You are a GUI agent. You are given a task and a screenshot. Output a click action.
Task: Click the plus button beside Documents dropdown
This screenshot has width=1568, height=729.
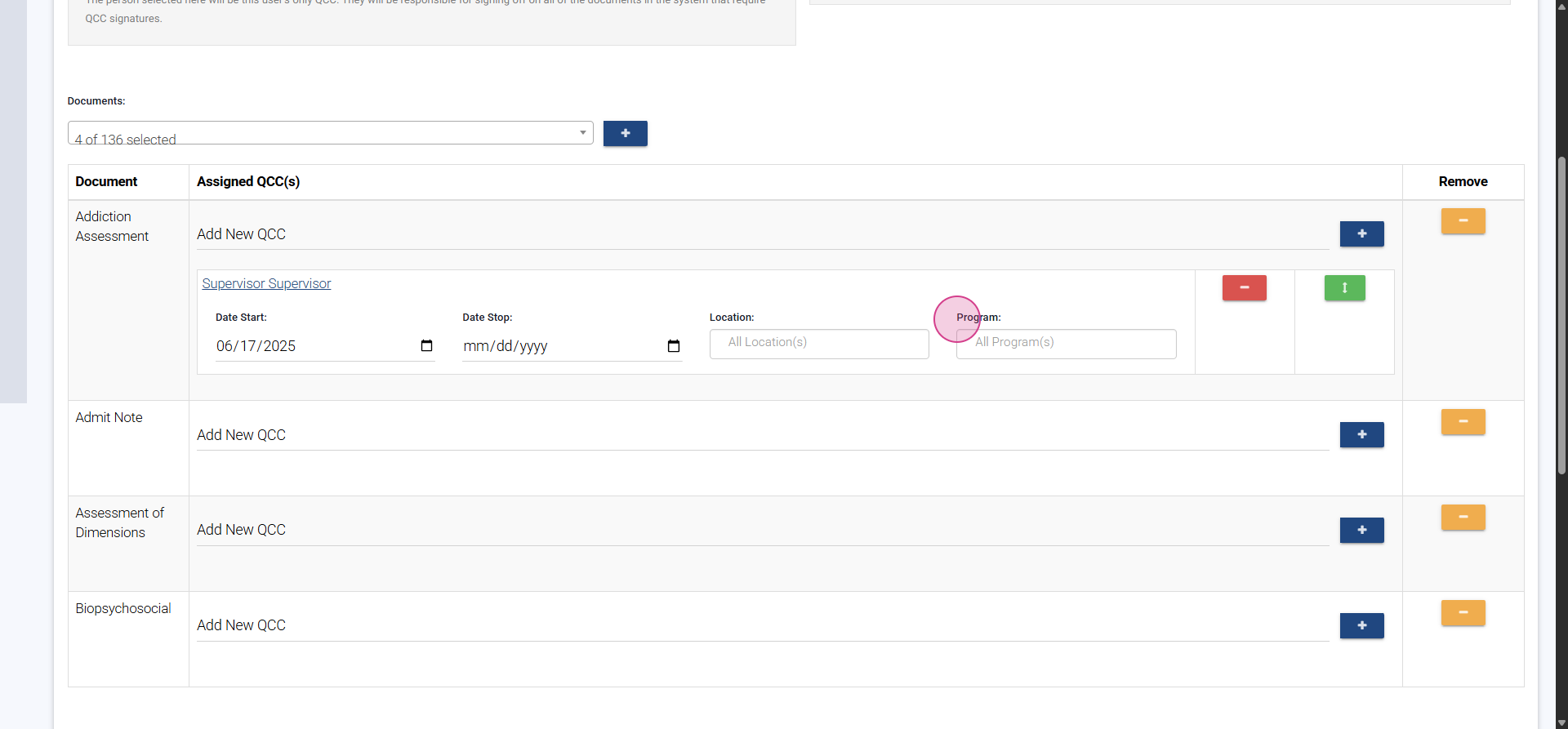tap(625, 133)
